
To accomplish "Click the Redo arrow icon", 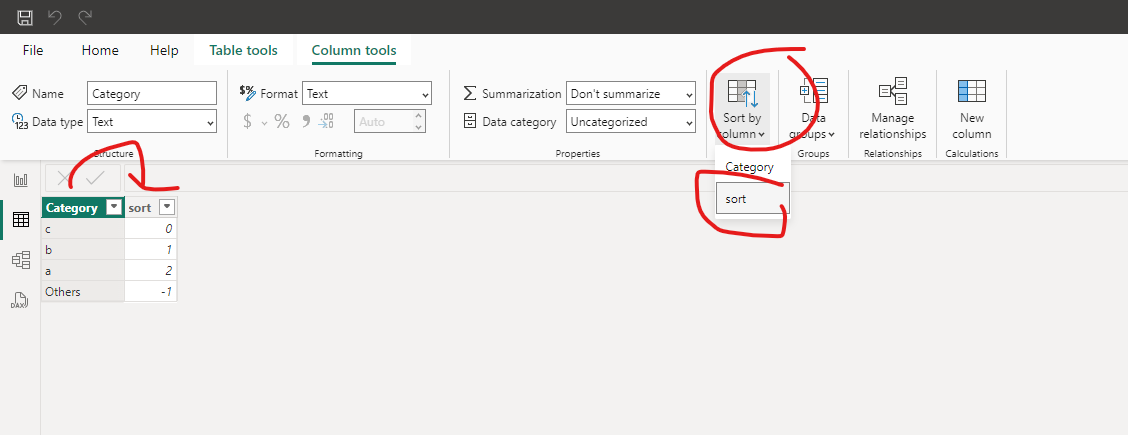I will pyautogui.click(x=85, y=17).
